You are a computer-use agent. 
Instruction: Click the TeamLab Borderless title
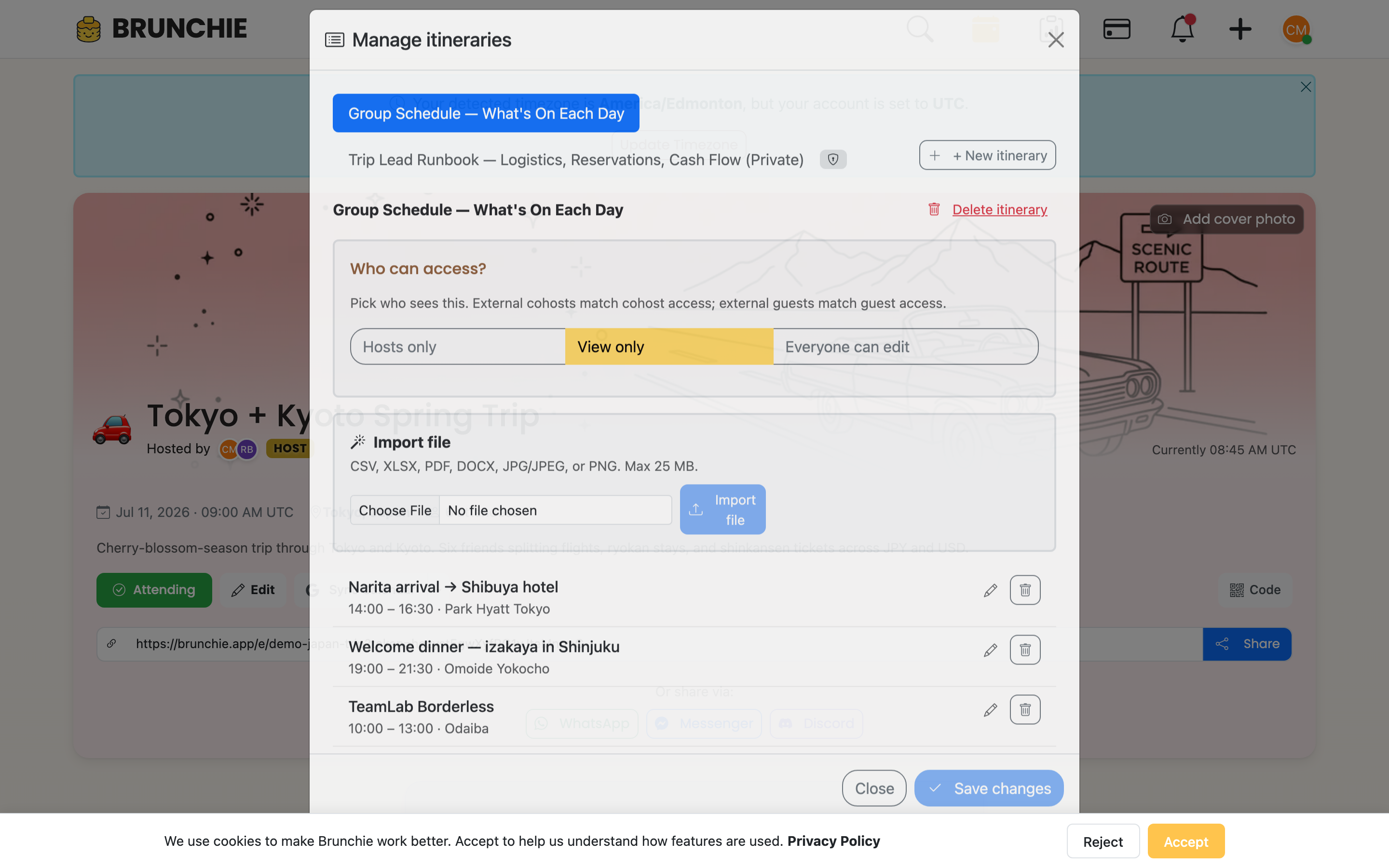click(421, 706)
